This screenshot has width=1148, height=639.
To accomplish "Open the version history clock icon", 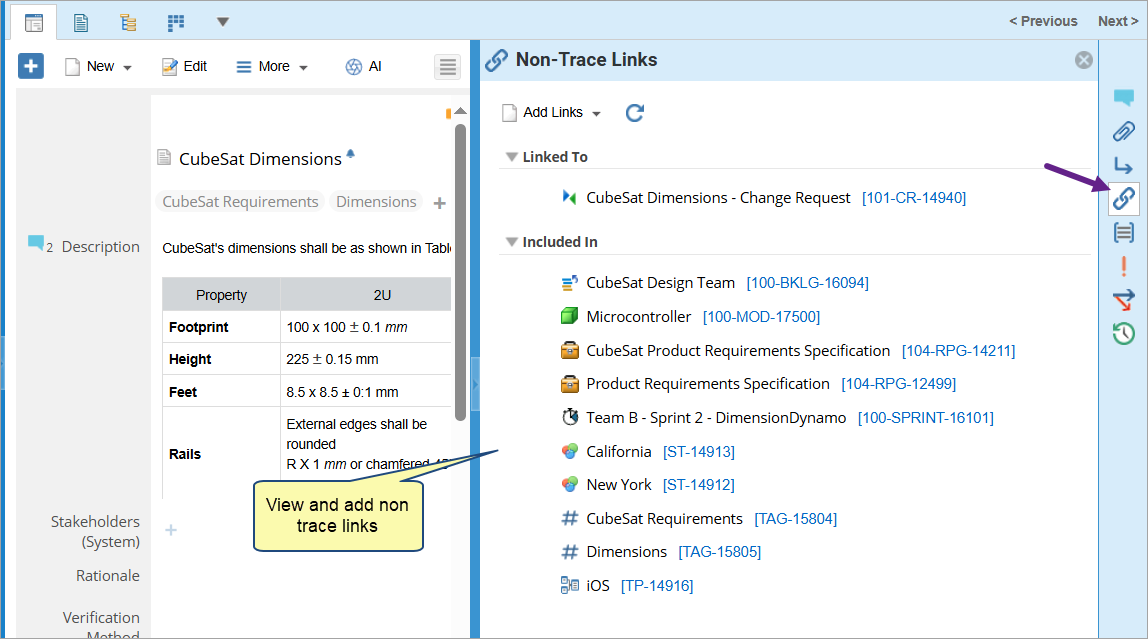I will 1124,333.
